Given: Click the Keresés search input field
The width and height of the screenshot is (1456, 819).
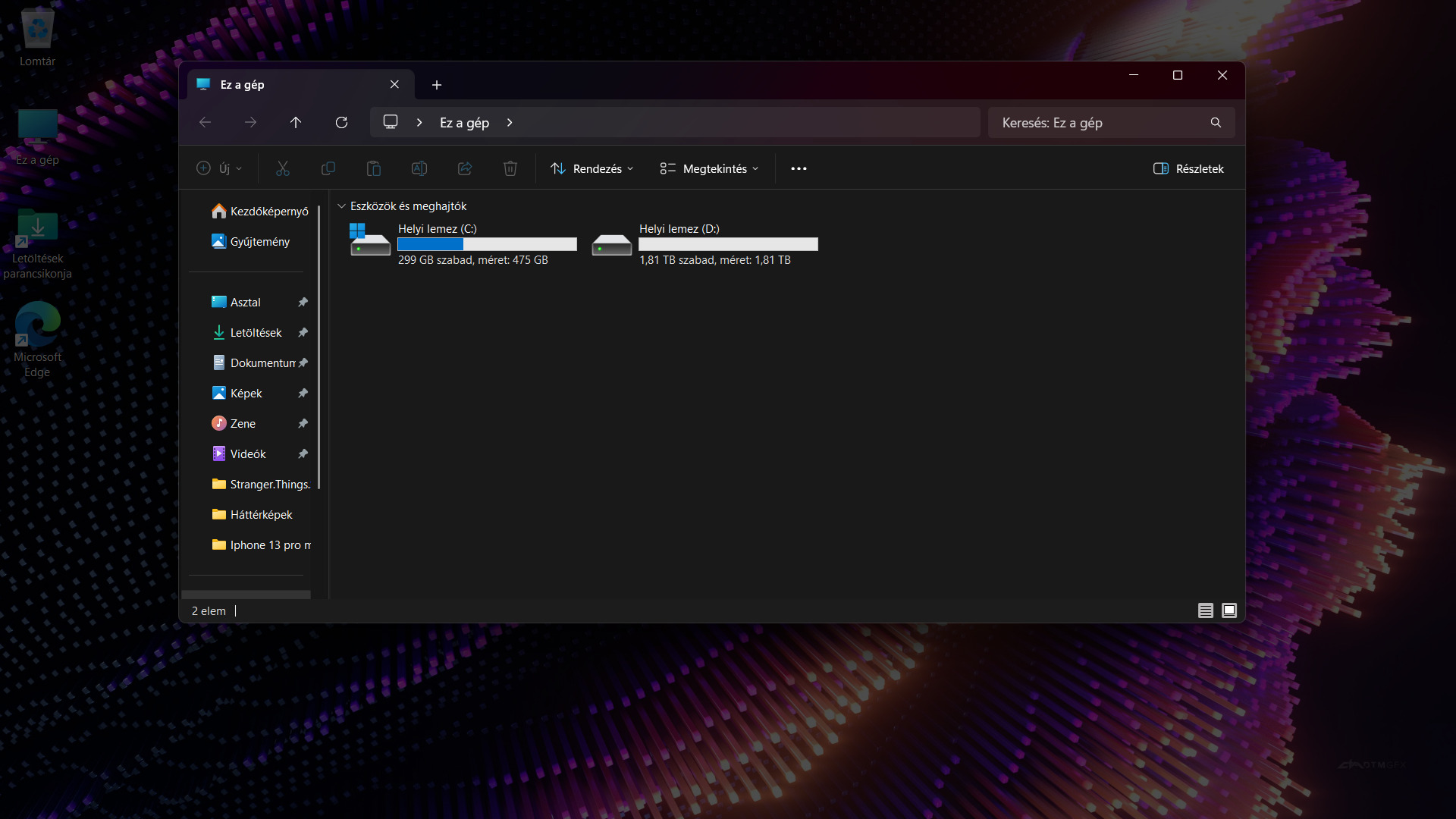Looking at the screenshot, I should point(1100,123).
